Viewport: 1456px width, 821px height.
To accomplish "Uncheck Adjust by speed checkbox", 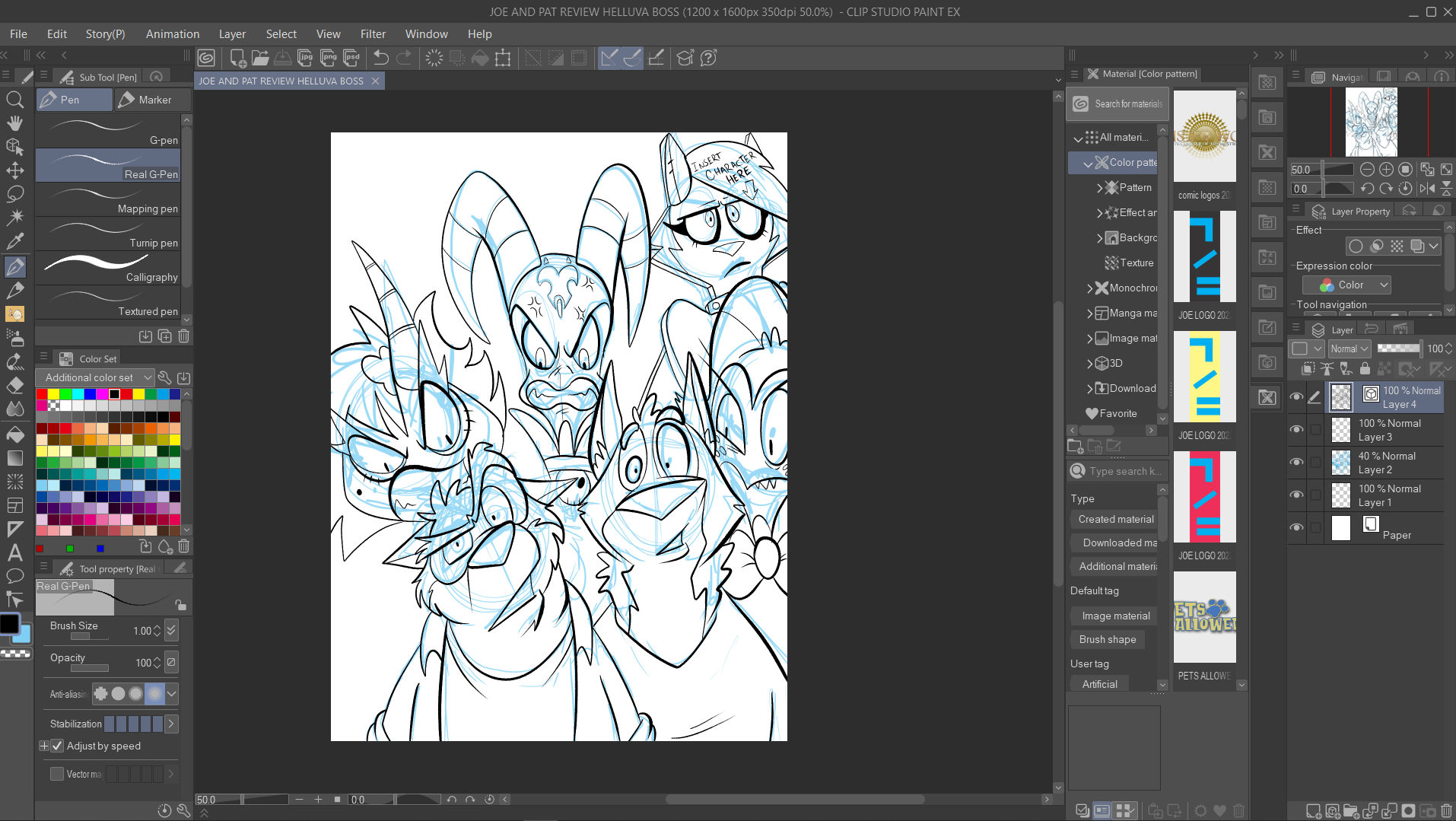I will [58, 746].
